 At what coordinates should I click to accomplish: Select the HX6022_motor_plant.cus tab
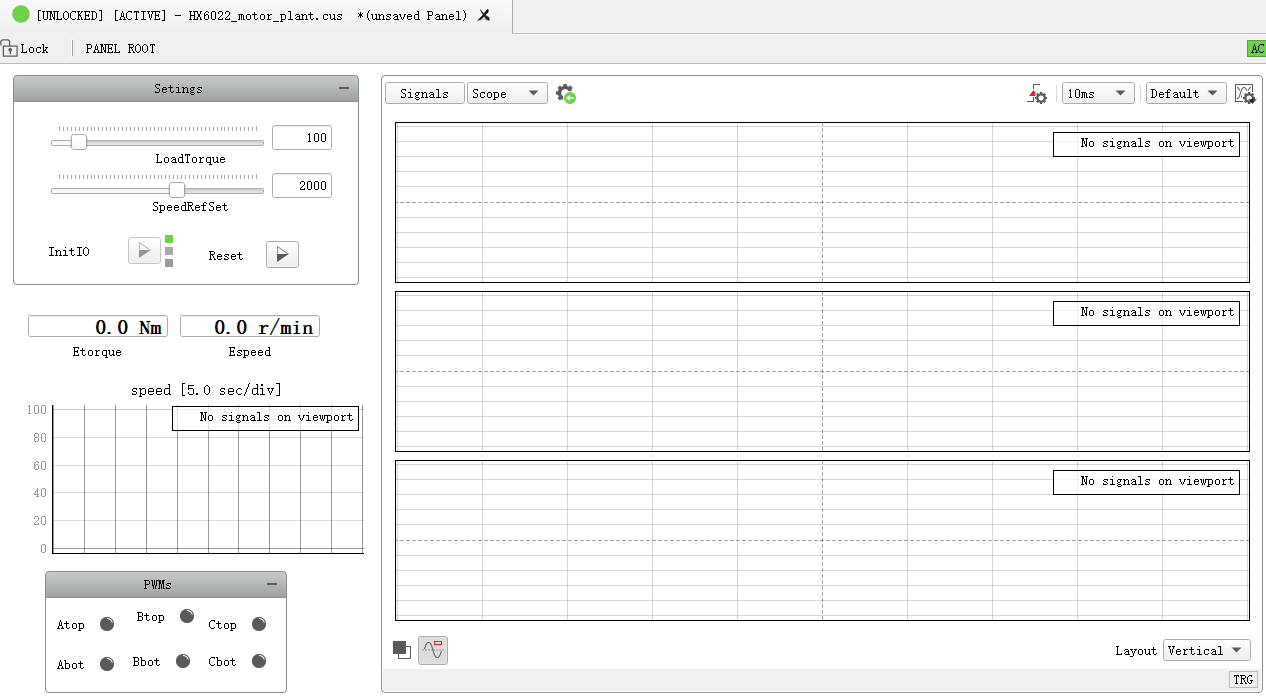tap(250, 16)
